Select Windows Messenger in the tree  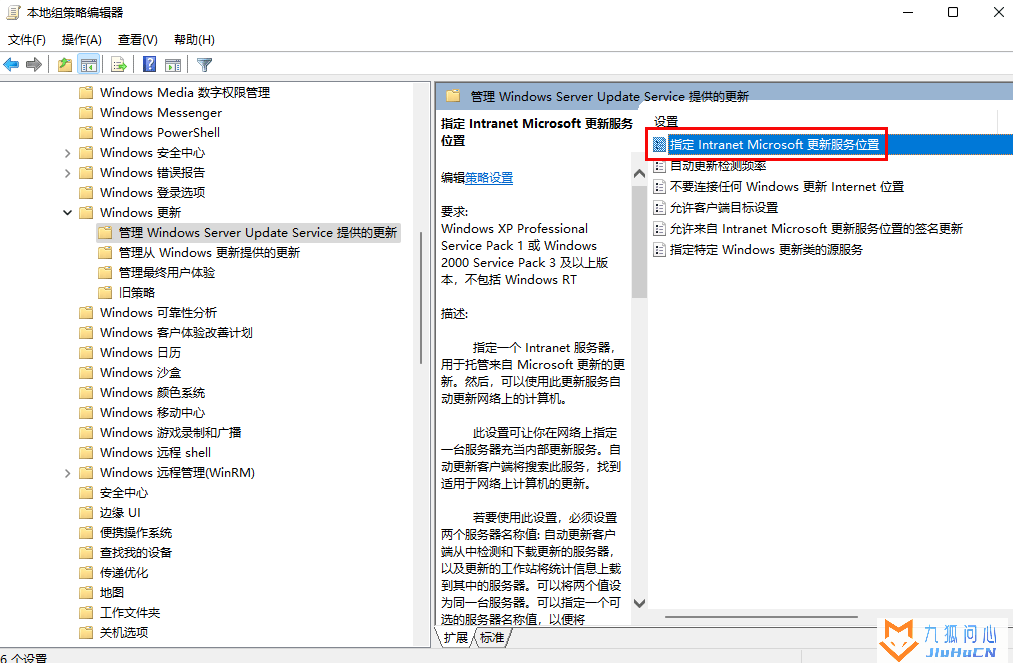pyautogui.click(x=161, y=112)
